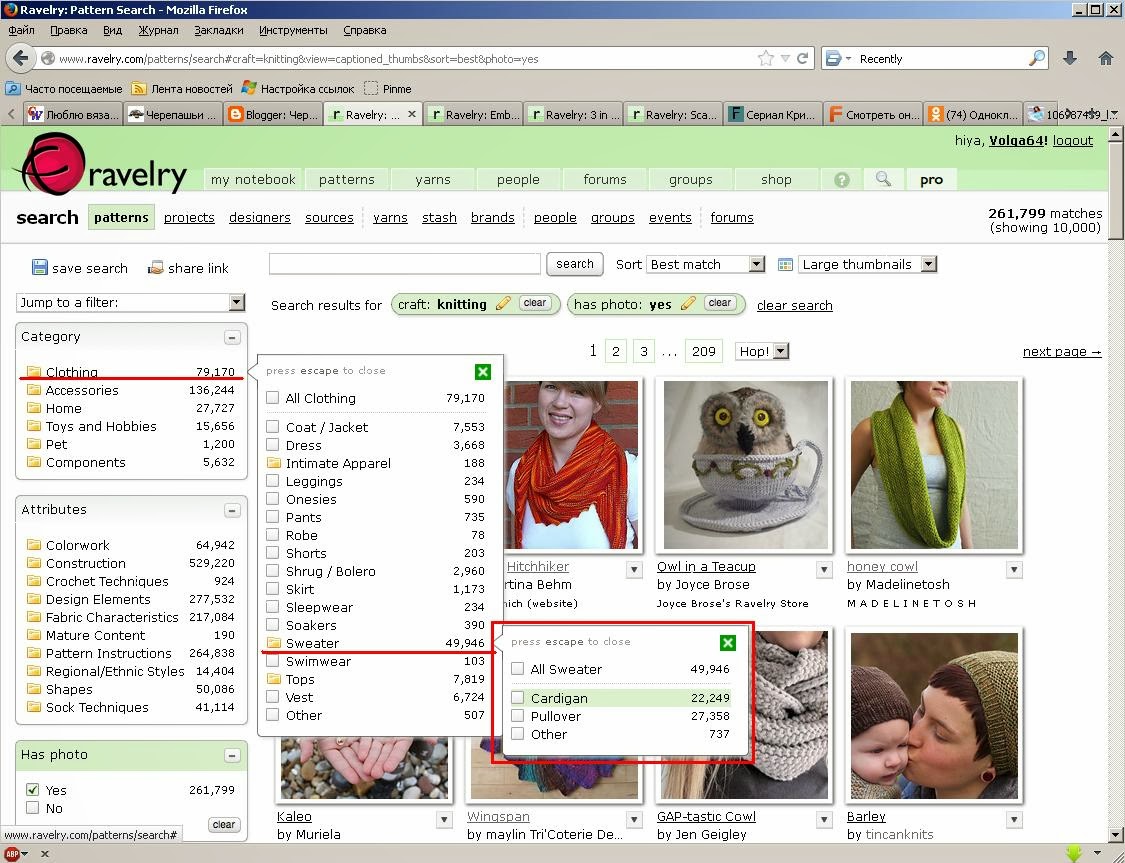The width and height of the screenshot is (1125, 863).
Task: Open the Owl in a Teacup thumbnail
Action: tap(746, 465)
